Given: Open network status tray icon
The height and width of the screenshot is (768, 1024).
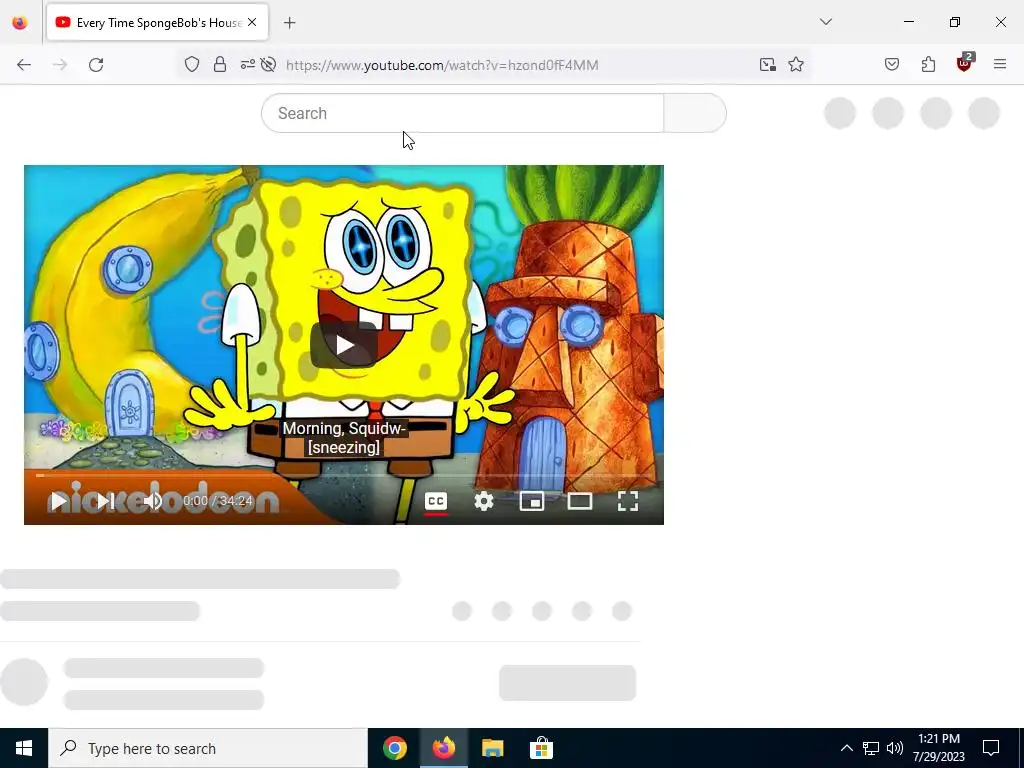Looking at the screenshot, I should click(871, 748).
